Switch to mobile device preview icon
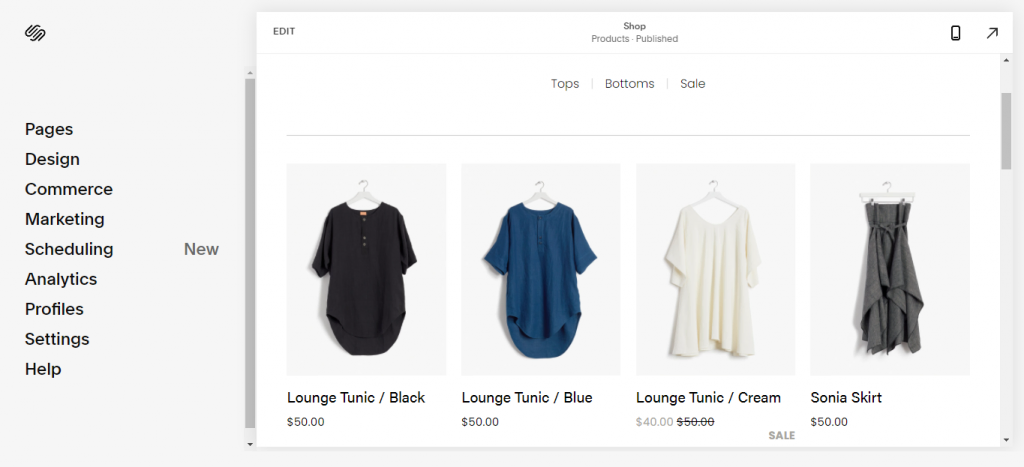The width and height of the screenshot is (1024, 467). pos(955,33)
